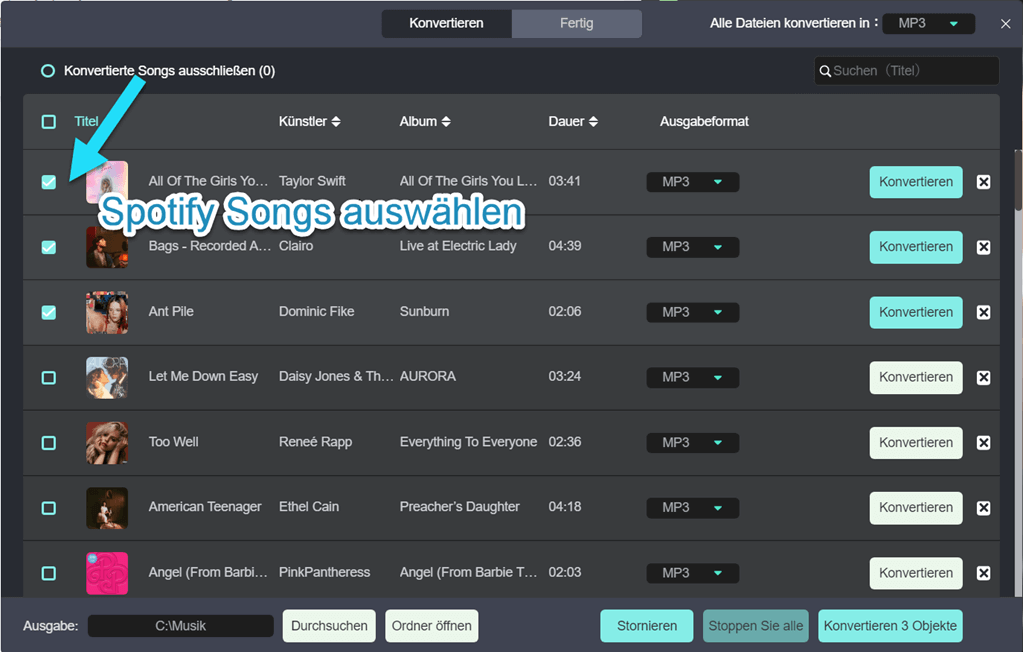Viewport: 1024px width, 652px height.
Task: Switch to the Fertig tab
Action: pyautogui.click(x=577, y=24)
